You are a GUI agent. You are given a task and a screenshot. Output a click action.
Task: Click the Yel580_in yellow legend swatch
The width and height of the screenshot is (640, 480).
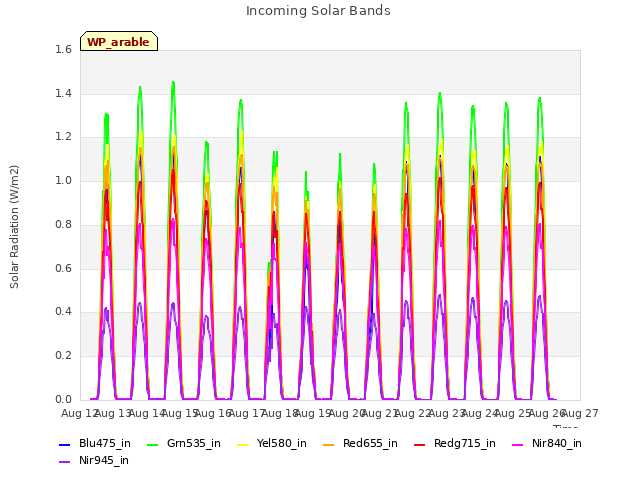click(242, 444)
